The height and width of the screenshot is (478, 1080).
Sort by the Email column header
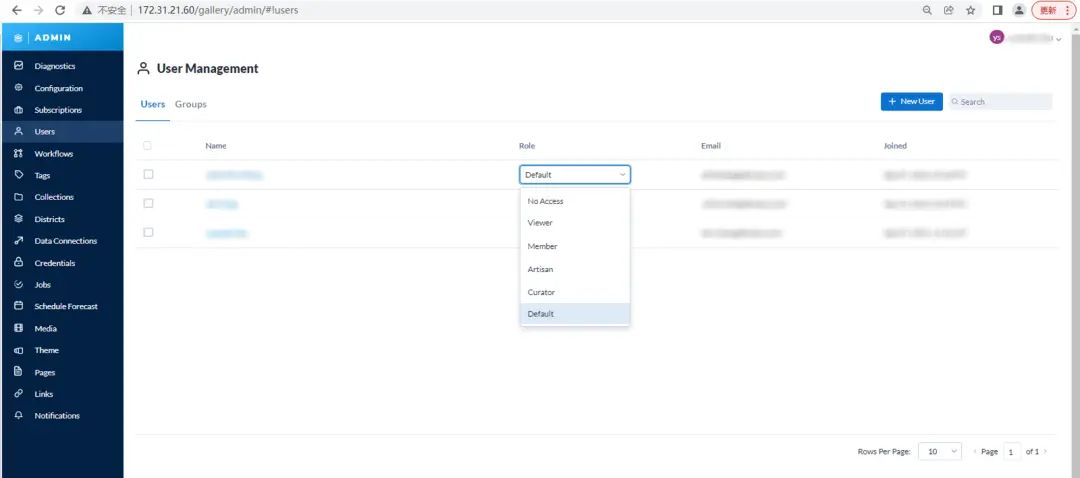pyautogui.click(x=711, y=145)
